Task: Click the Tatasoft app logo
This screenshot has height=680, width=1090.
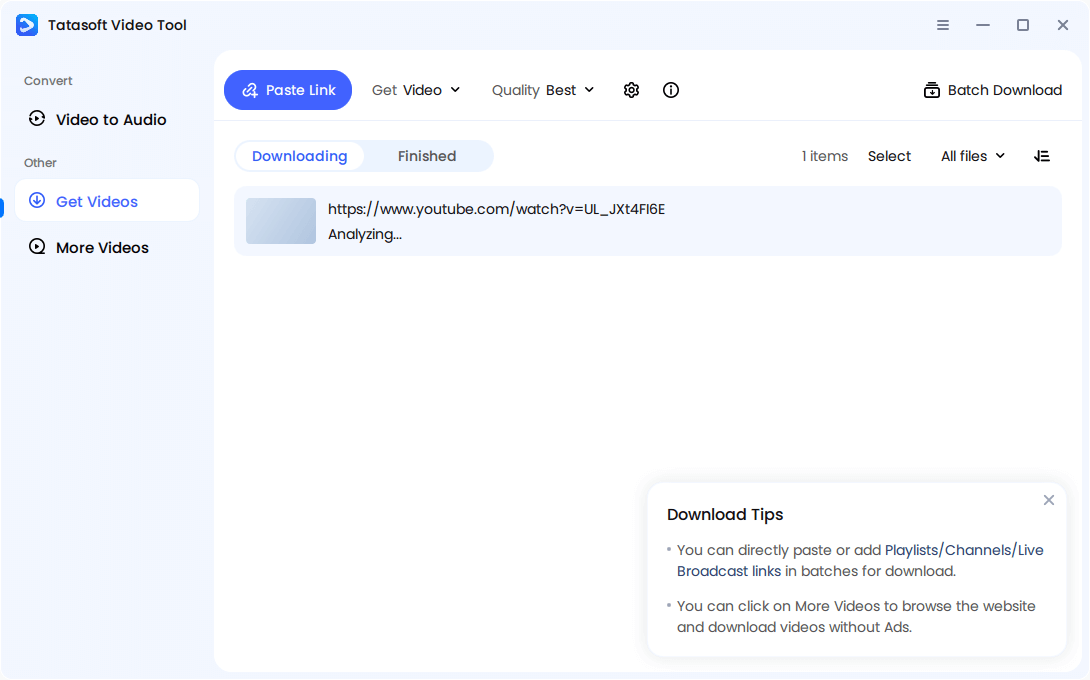Action: [26, 24]
